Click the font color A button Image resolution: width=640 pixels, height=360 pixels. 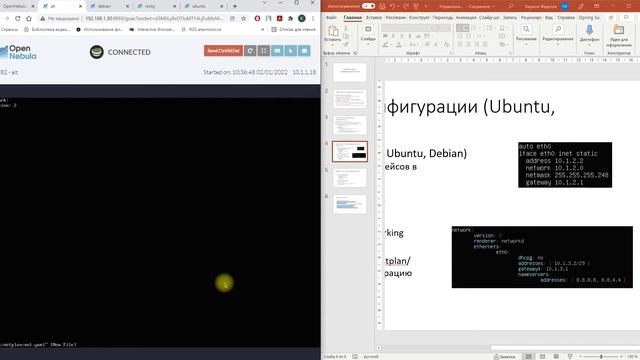[399, 44]
